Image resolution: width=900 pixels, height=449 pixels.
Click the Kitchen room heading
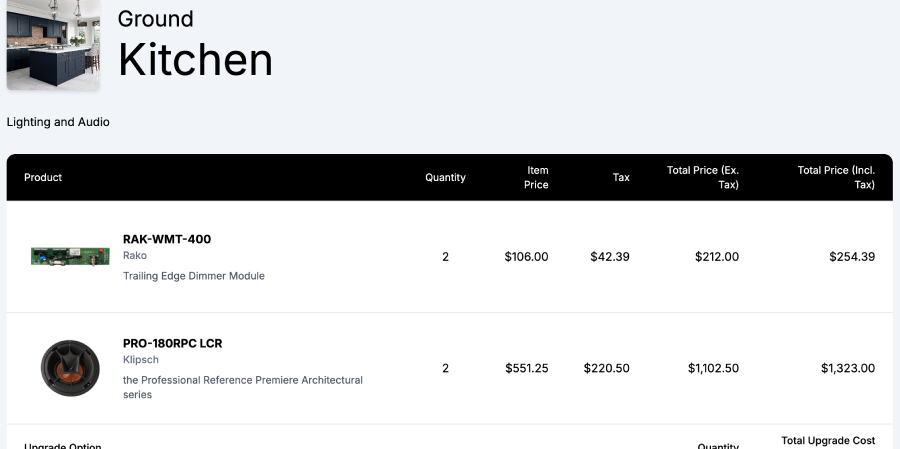pyautogui.click(x=195, y=60)
